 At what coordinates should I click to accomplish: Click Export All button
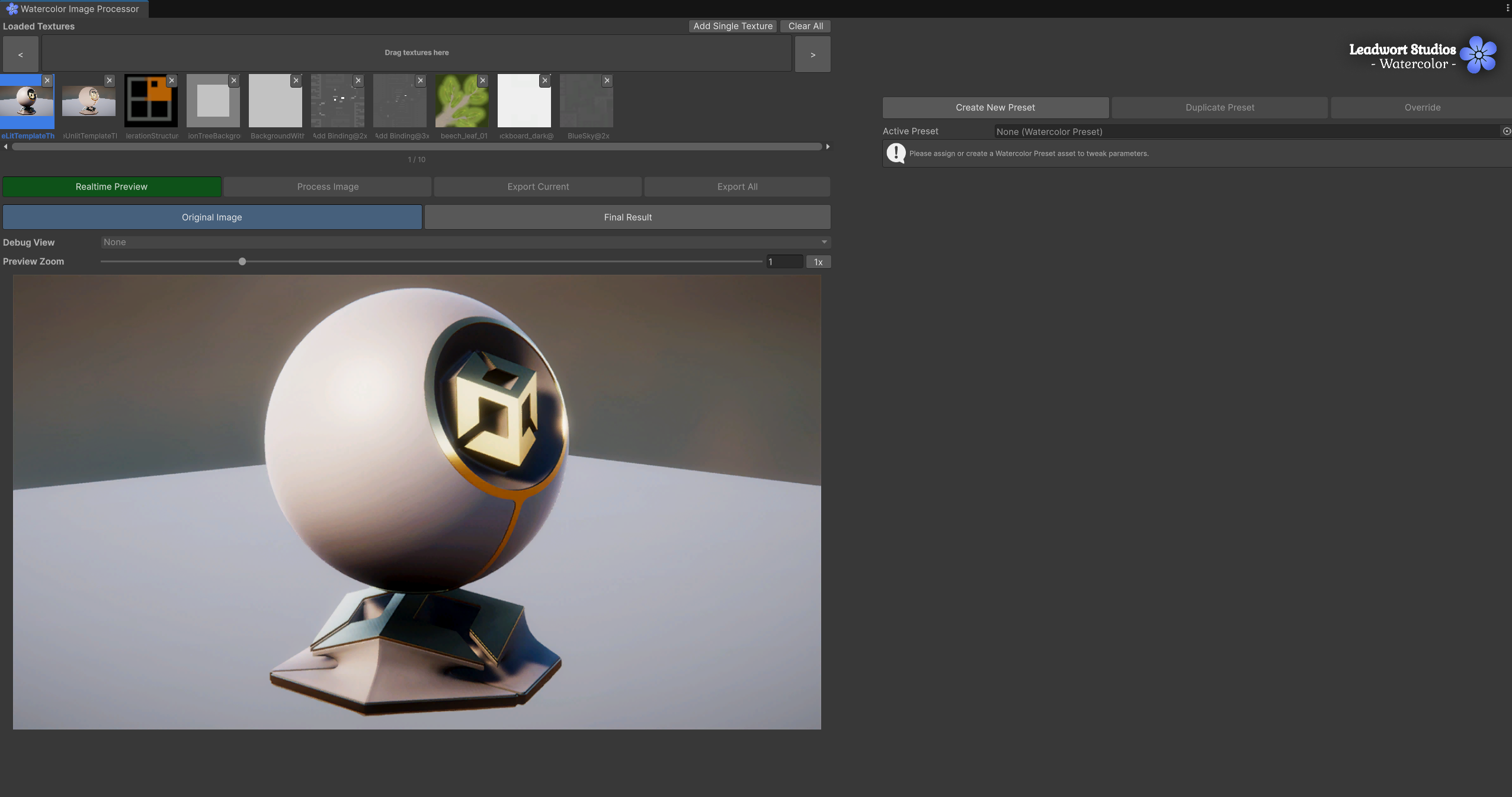click(737, 187)
